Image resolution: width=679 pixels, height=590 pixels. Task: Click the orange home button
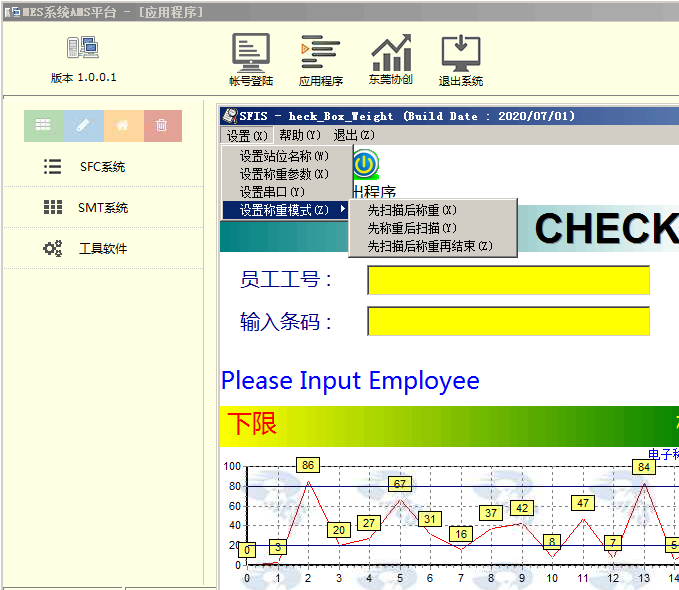[x=123, y=126]
